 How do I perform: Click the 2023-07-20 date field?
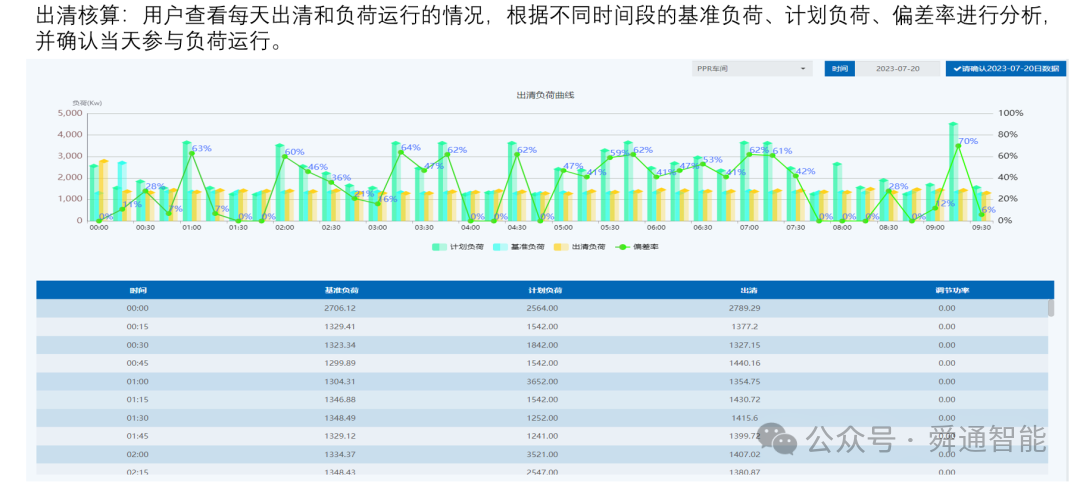point(899,69)
